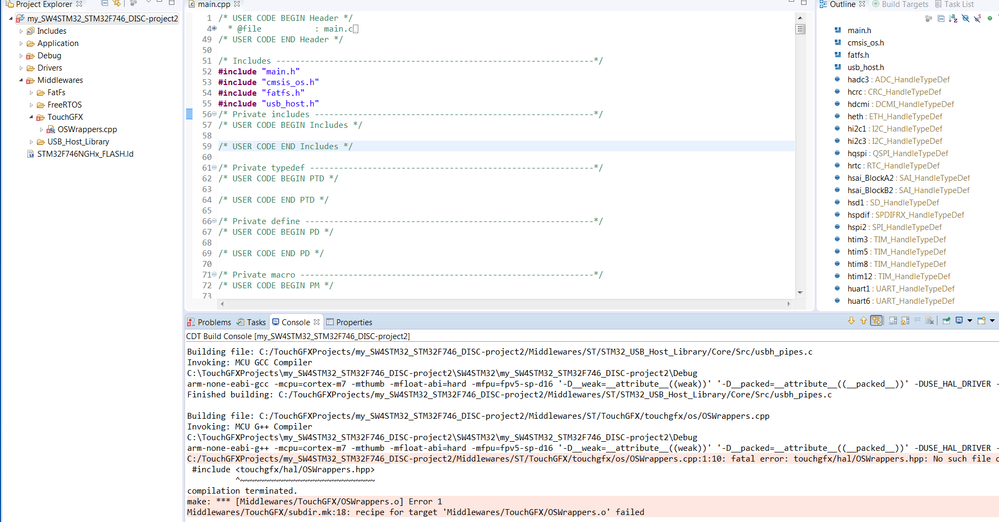Collapse all in Outline view
999x522 pixels.
(x=941, y=18)
